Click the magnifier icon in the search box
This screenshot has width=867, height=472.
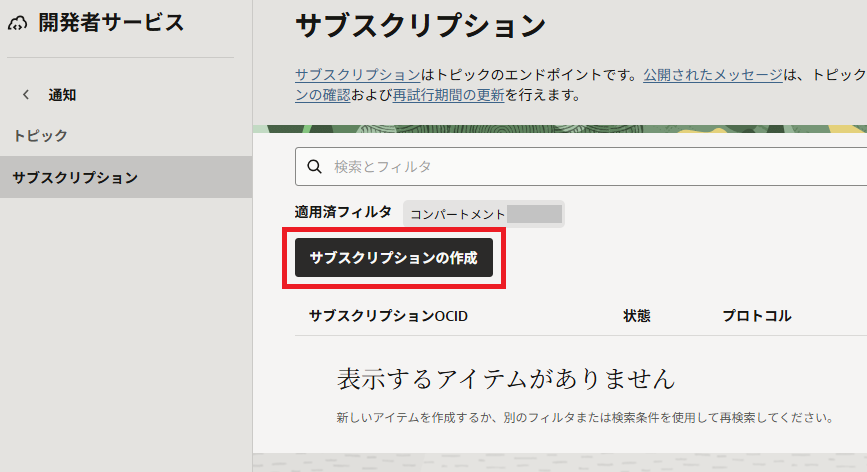[x=314, y=166]
